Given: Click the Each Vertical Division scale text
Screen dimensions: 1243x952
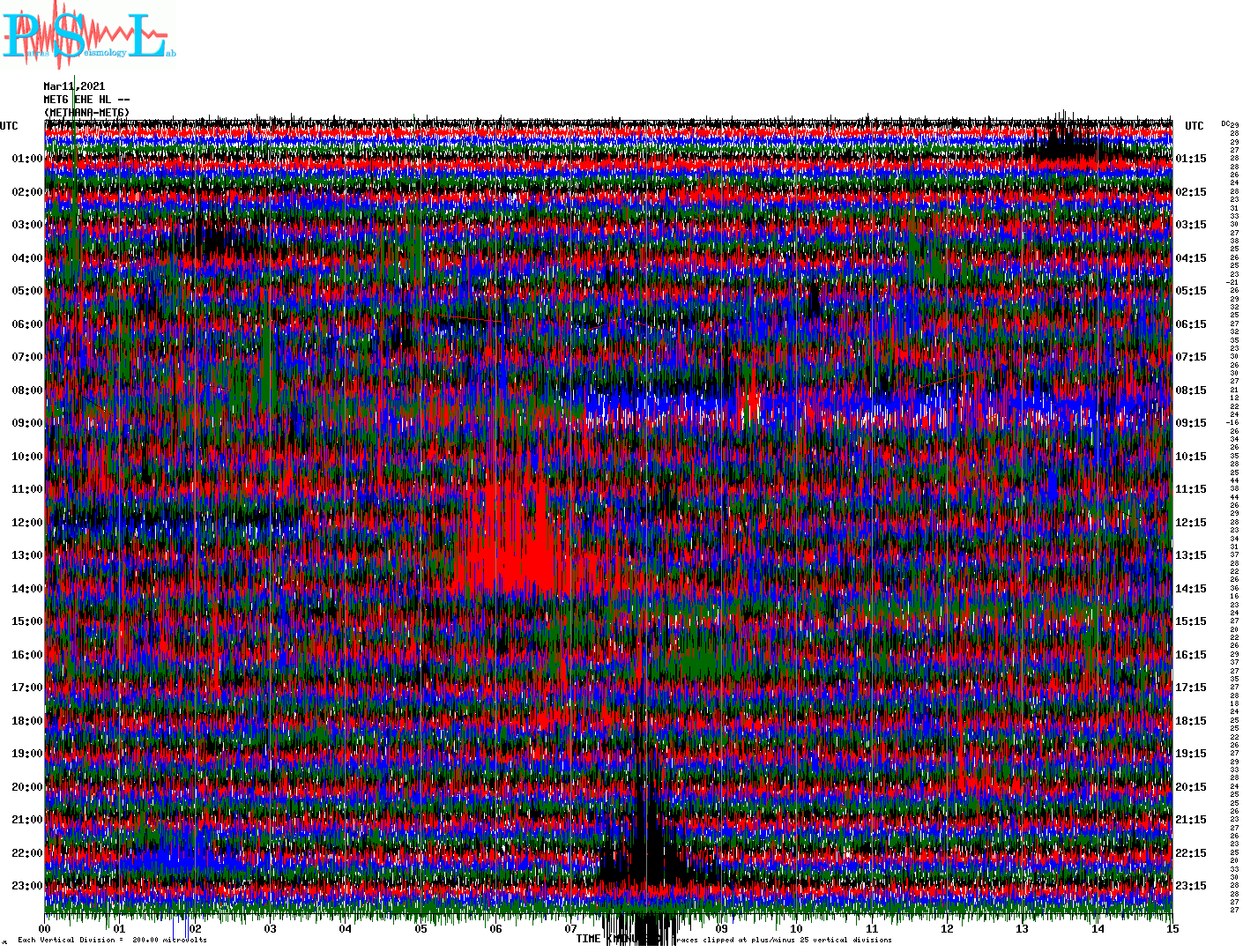Looking at the screenshot, I should [x=112, y=940].
